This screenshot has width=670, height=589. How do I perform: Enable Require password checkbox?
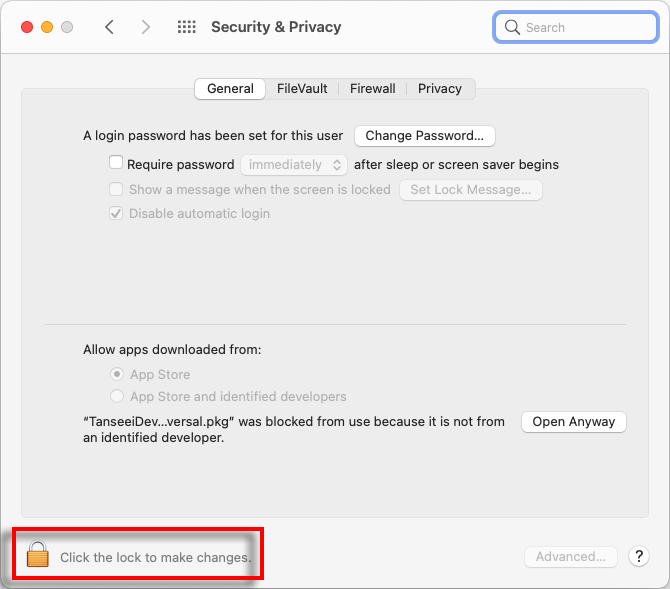[116, 163]
